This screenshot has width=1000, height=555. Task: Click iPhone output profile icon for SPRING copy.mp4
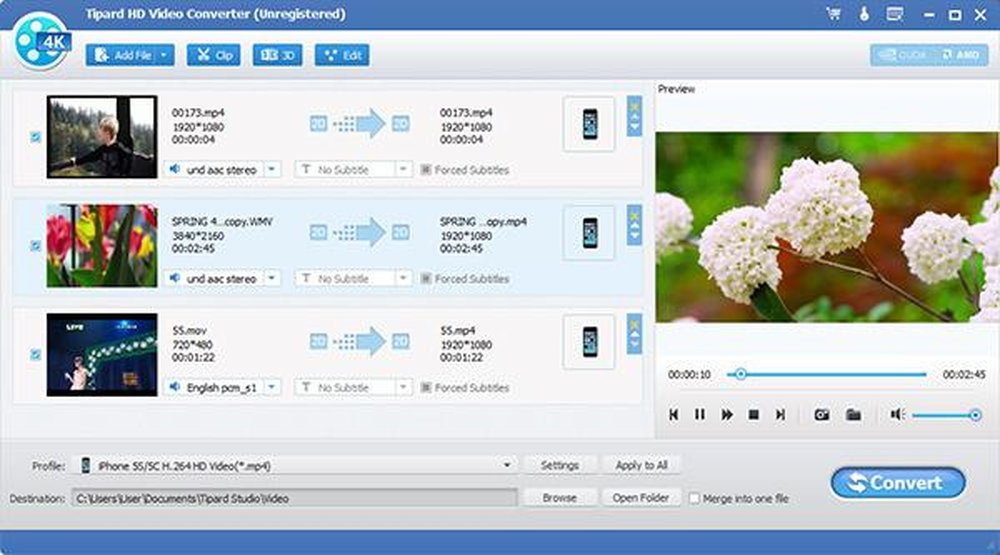(x=589, y=233)
